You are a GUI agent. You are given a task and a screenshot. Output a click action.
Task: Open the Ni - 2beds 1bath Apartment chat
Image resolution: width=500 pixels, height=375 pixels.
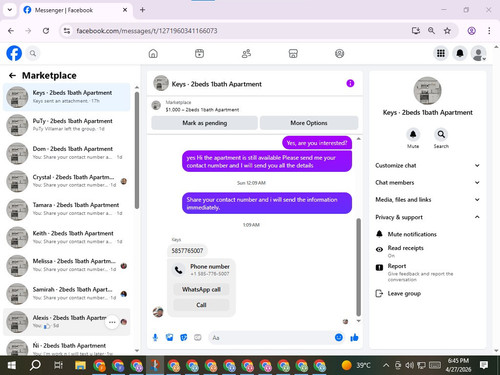click(x=67, y=347)
